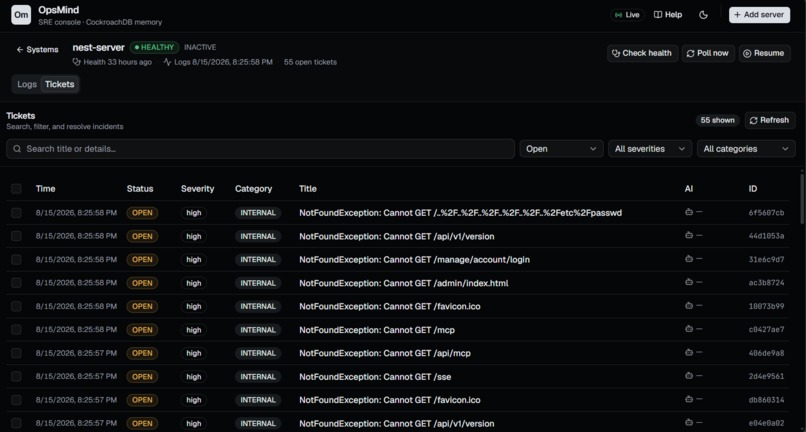This screenshot has width=806, height=432.
Task: Click ticket ID 2d4e9561
Action: click(x=766, y=376)
